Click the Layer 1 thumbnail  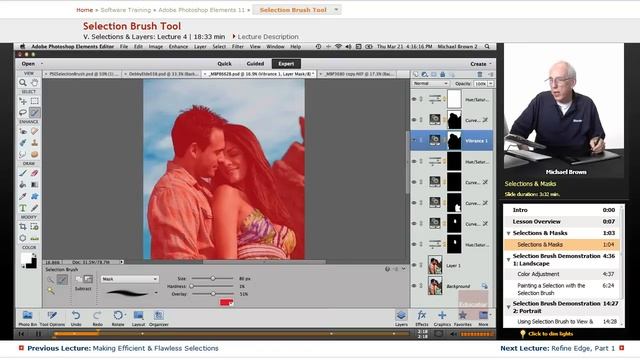pos(435,265)
